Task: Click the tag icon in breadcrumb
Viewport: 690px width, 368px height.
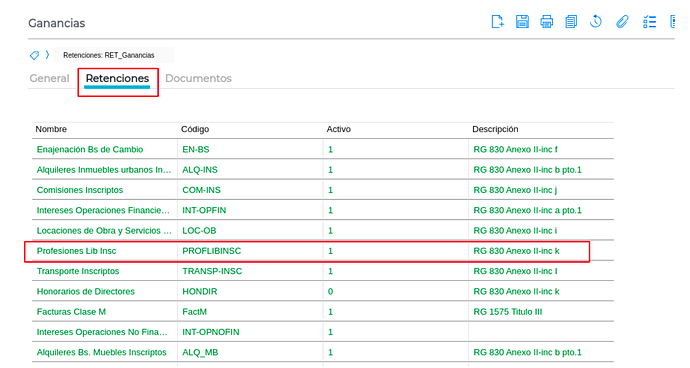Action: click(x=34, y=55)
